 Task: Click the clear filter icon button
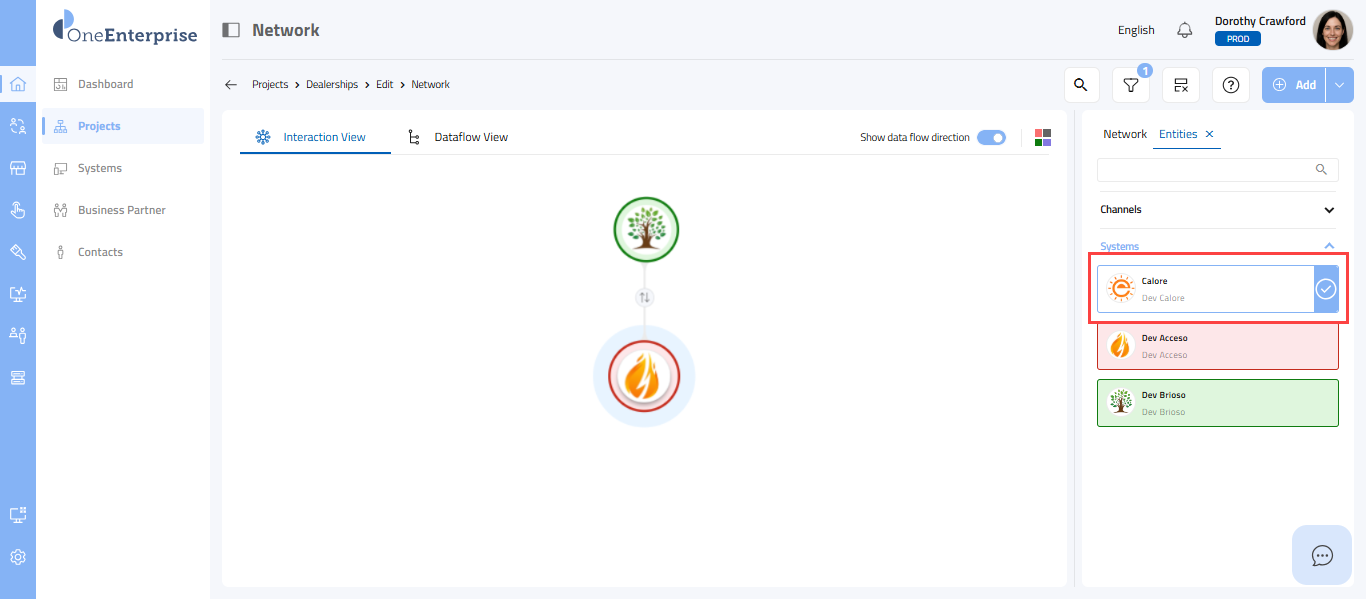(x=1181, y=85)
